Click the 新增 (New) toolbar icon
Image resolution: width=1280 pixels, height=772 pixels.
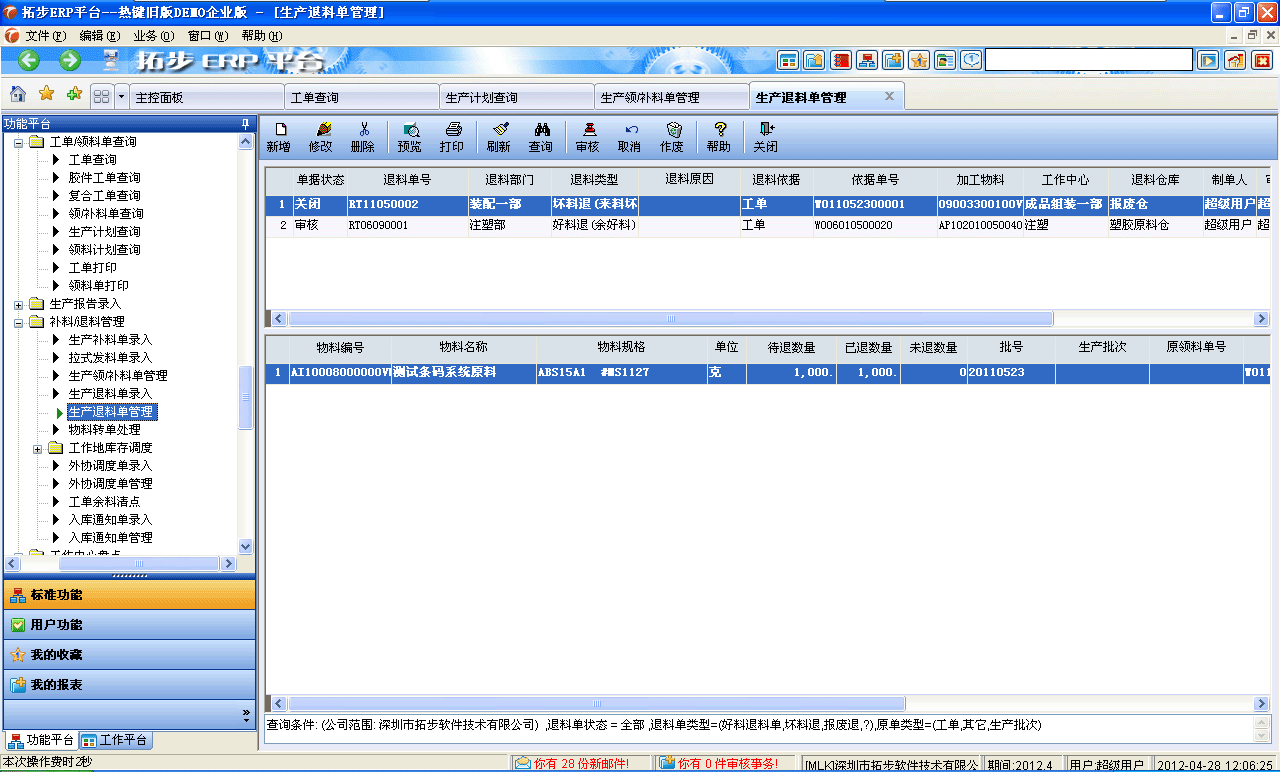pyautogui.click(x=279, y=136)
